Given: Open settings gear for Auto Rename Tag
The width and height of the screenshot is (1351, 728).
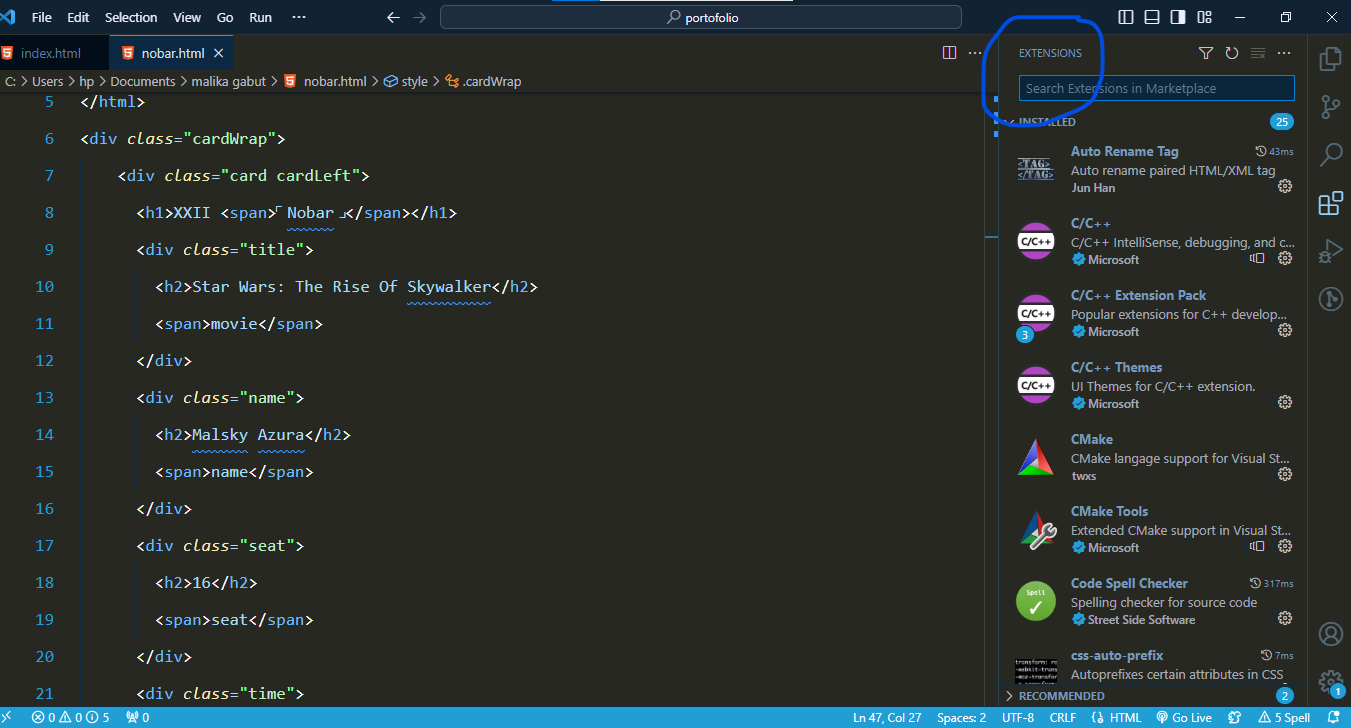Looking at the screenshot, I should coord(1284,187).
